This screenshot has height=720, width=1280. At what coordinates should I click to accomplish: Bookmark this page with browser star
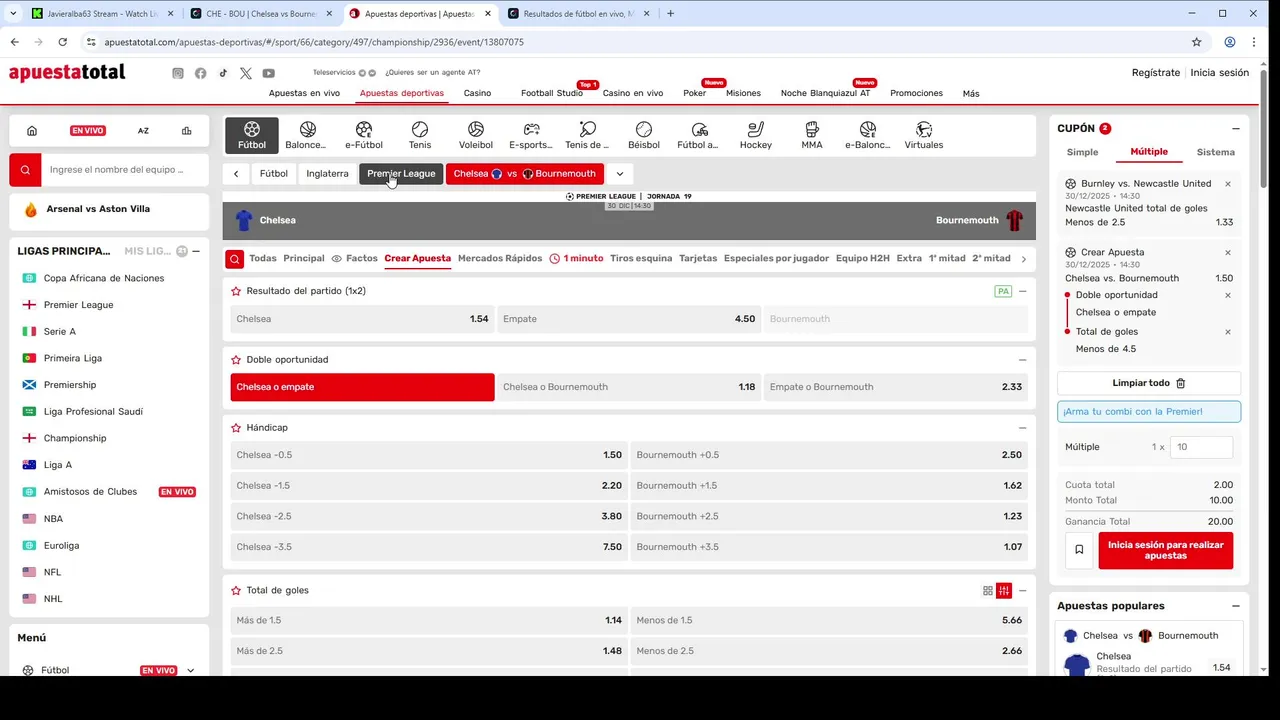1196,42
